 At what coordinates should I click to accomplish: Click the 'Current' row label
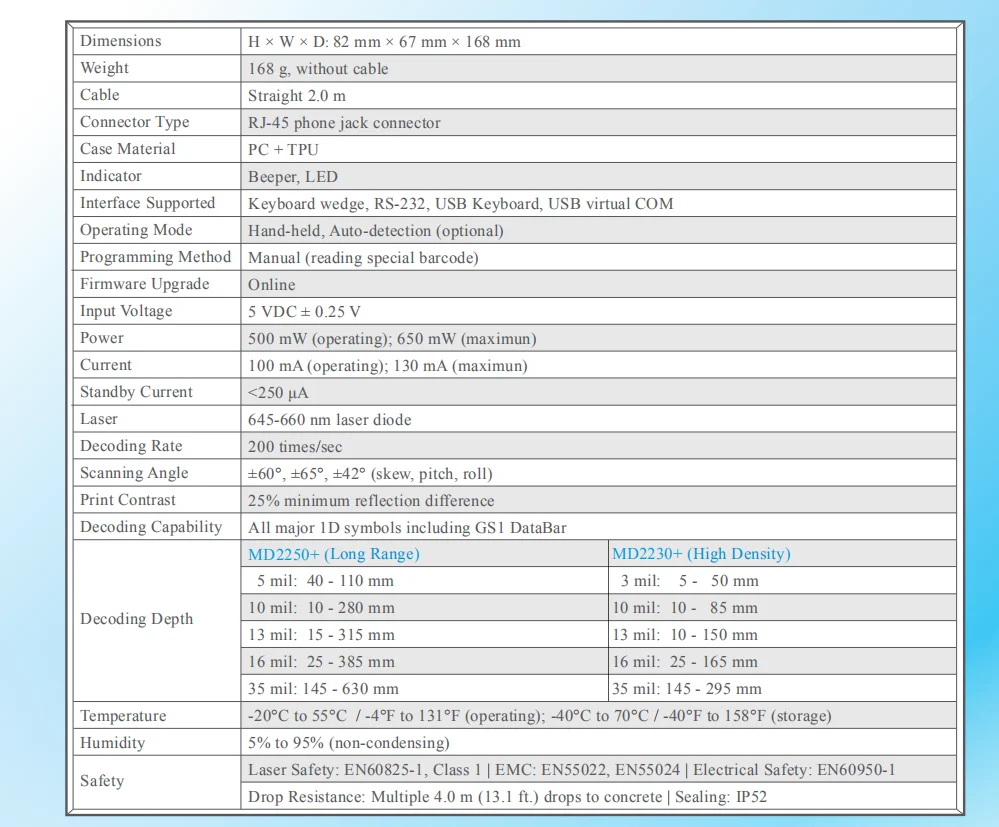point(105,364)
